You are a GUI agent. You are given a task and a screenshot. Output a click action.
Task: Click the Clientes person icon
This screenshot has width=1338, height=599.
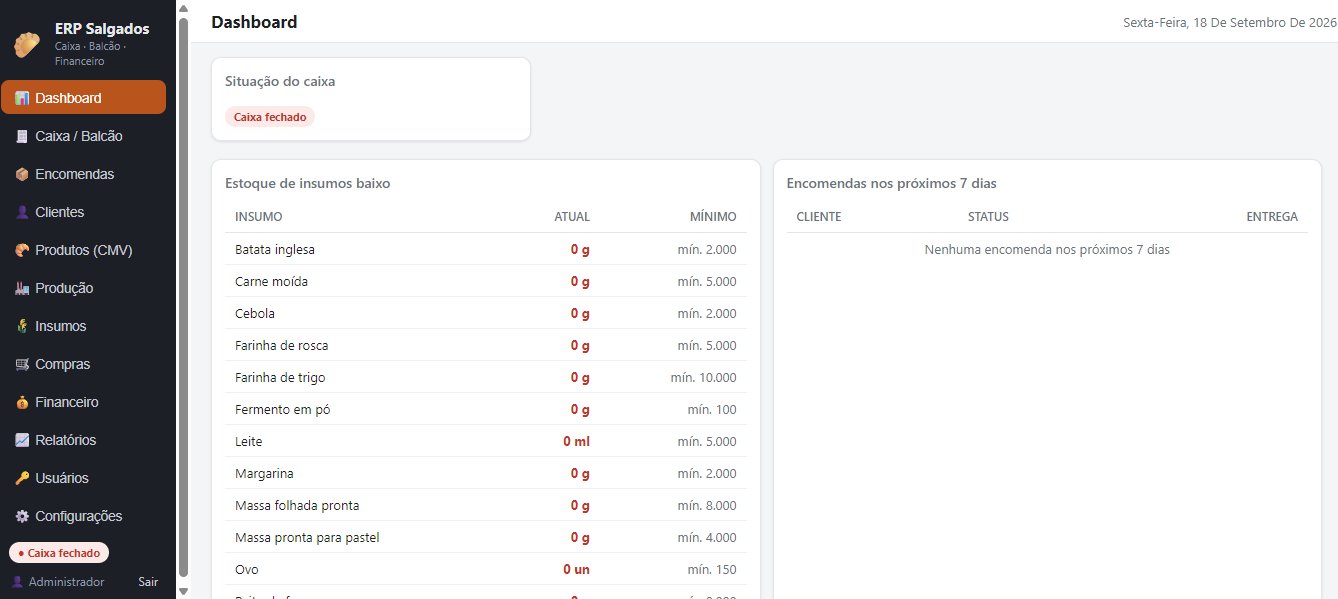pos(22,212)
